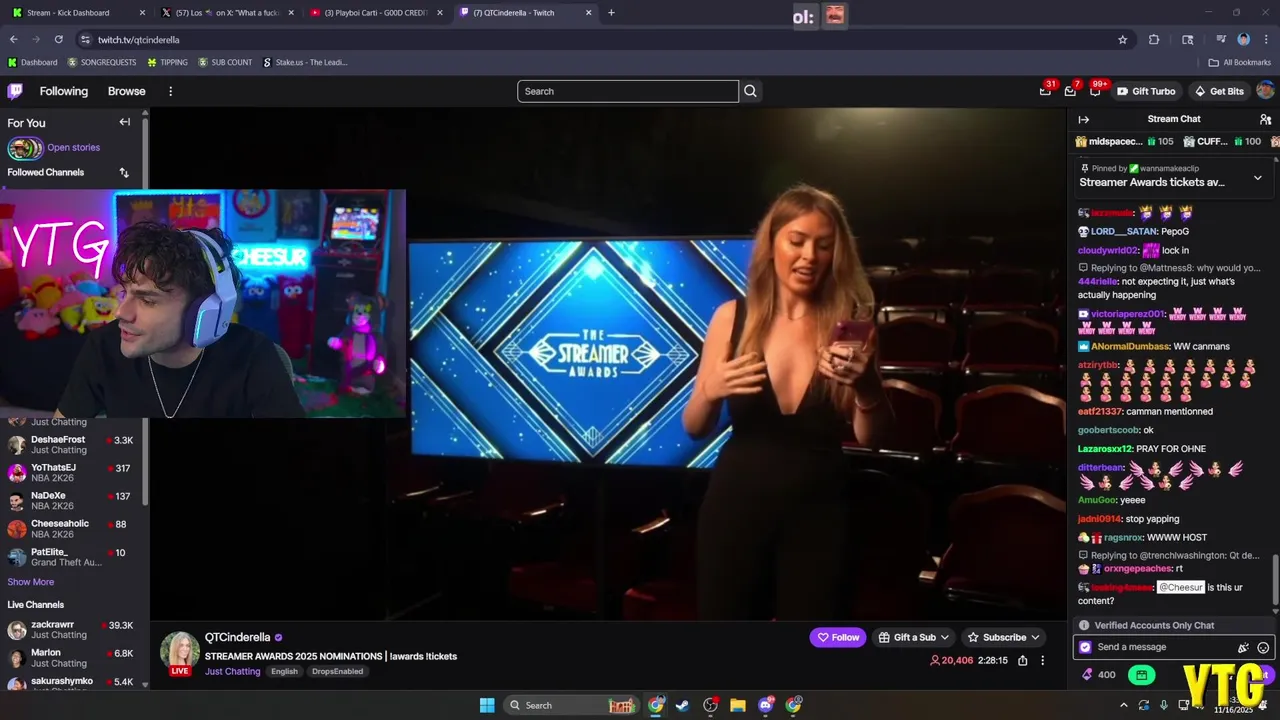Image resolution: width=1280 pixels, height=720 pixels.
Task: Open chat community users icon
Action: pyautogui.click(x=1265, y=119)
